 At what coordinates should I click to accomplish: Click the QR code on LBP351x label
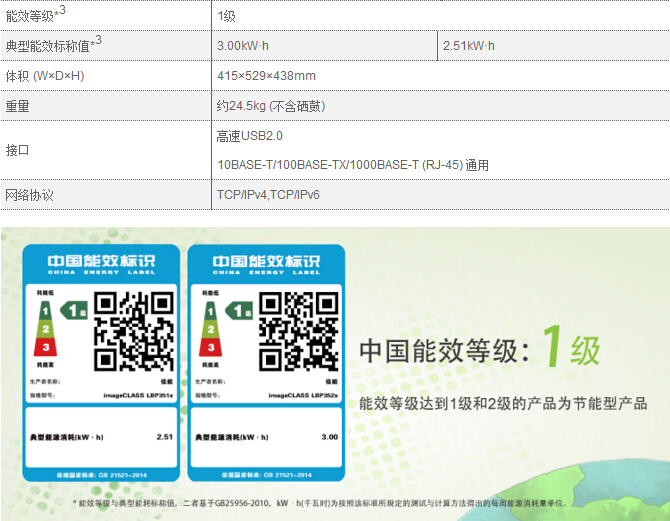pos(134,330)
